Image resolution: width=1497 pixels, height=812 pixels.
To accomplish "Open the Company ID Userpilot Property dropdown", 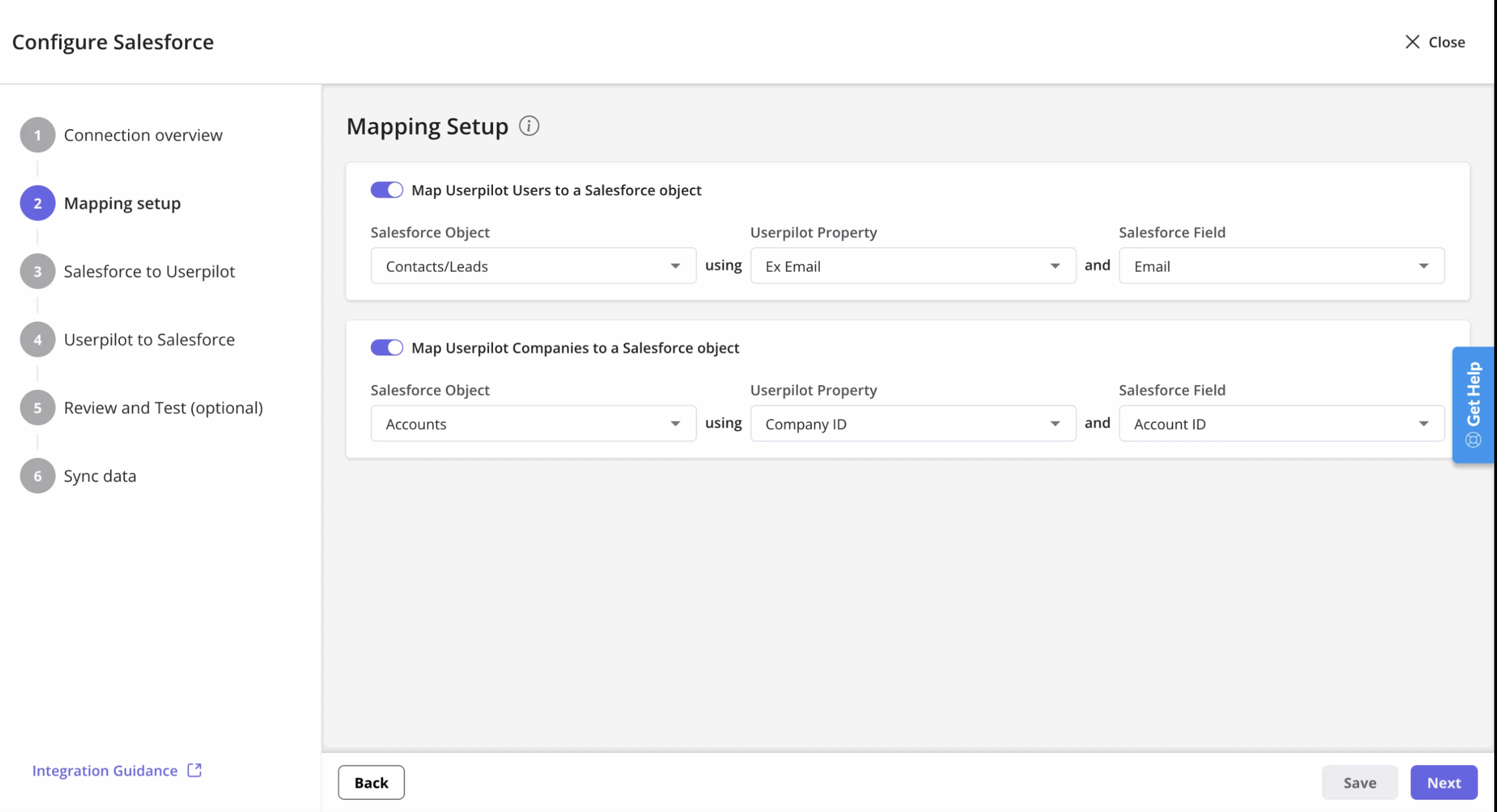I will (913, 424).
